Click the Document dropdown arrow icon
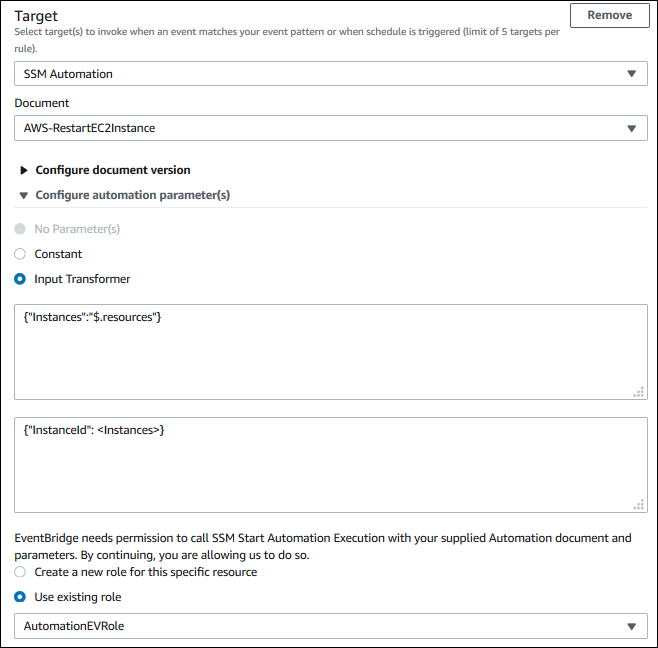 coord(630,128)
